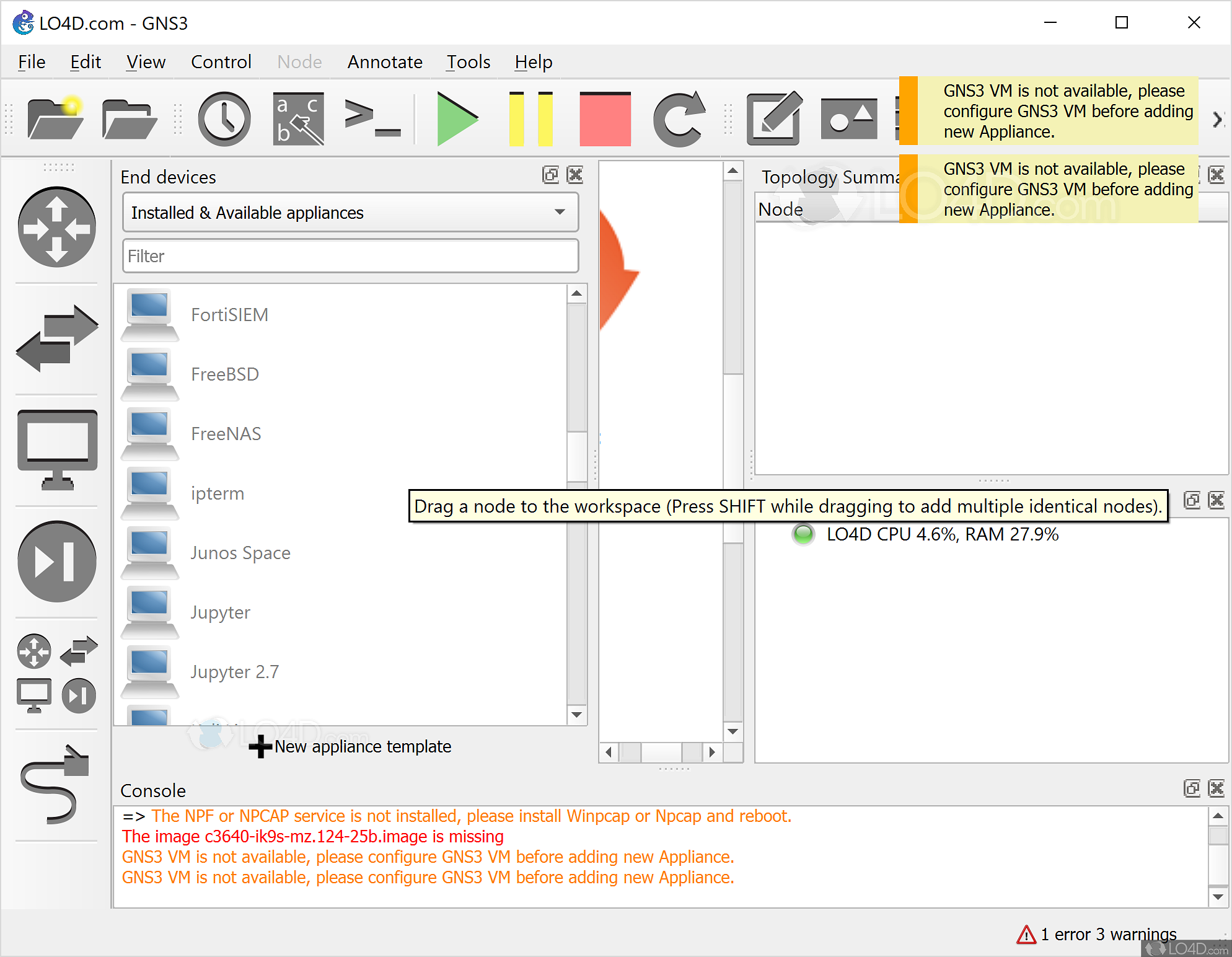Viewport: 1232px width, 957px height.
Task: Open the Annotate menu
Action: [385, 62]
